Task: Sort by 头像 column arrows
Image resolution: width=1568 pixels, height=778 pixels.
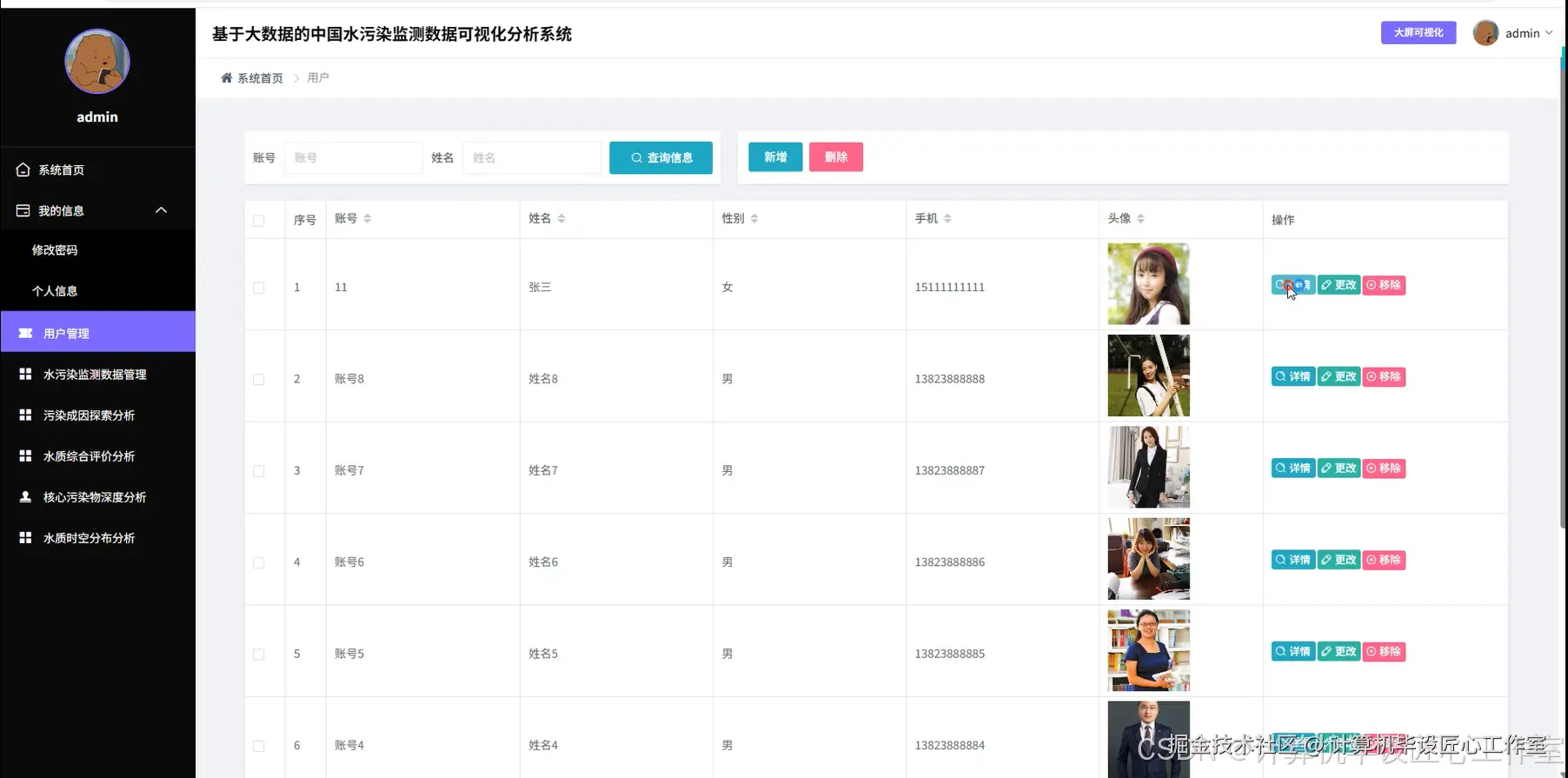Action: click(1140, 218)
